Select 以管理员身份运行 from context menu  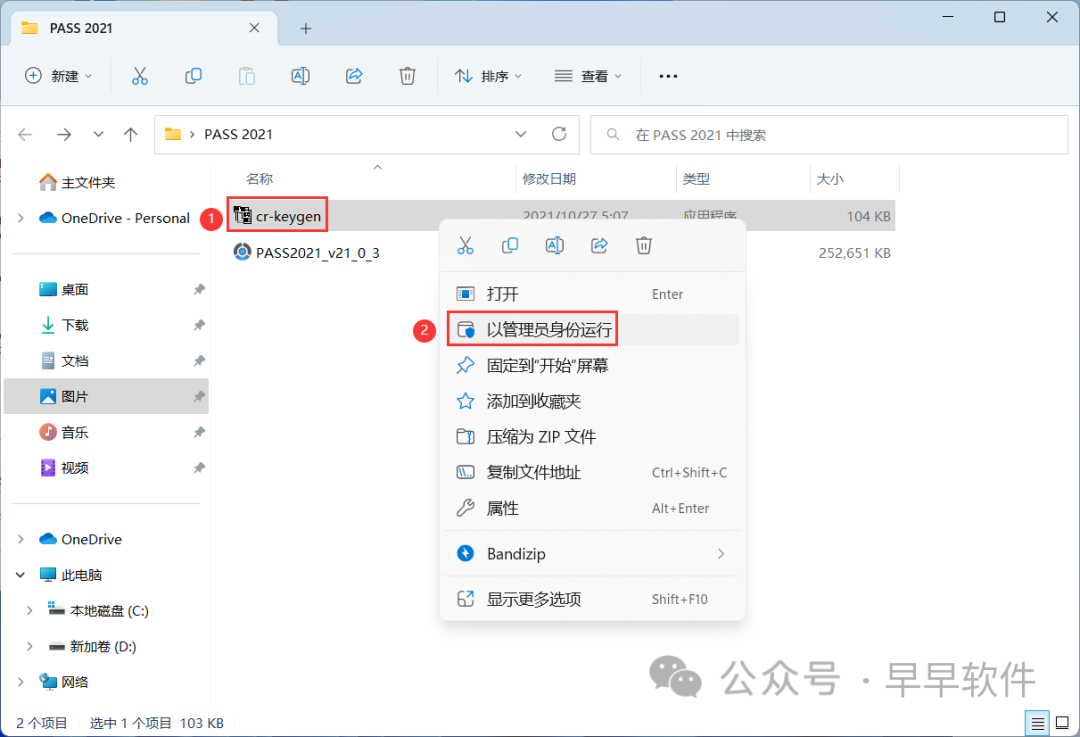point(550,330)
